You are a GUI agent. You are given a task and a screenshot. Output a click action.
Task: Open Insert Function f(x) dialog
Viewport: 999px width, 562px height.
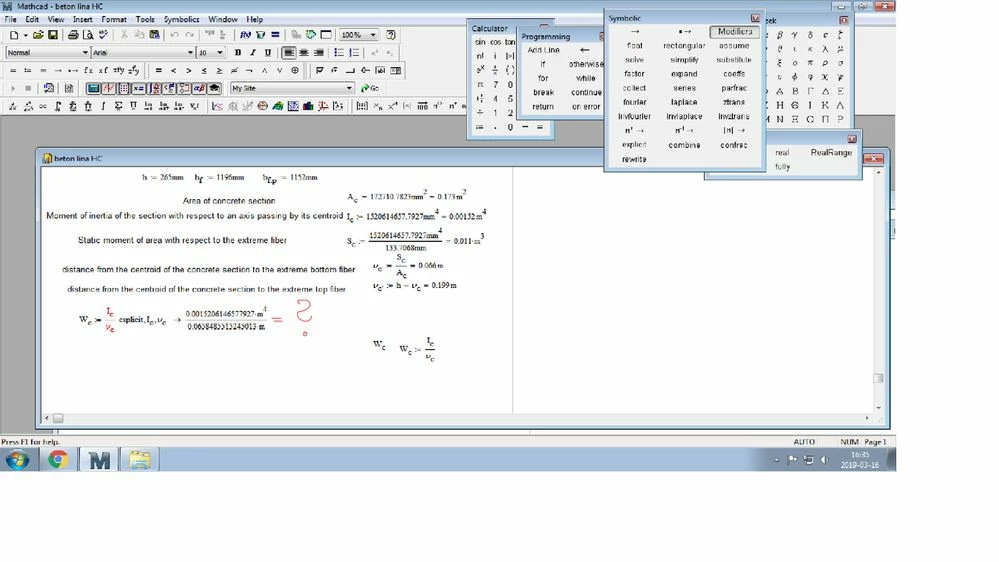coord(245,35)
